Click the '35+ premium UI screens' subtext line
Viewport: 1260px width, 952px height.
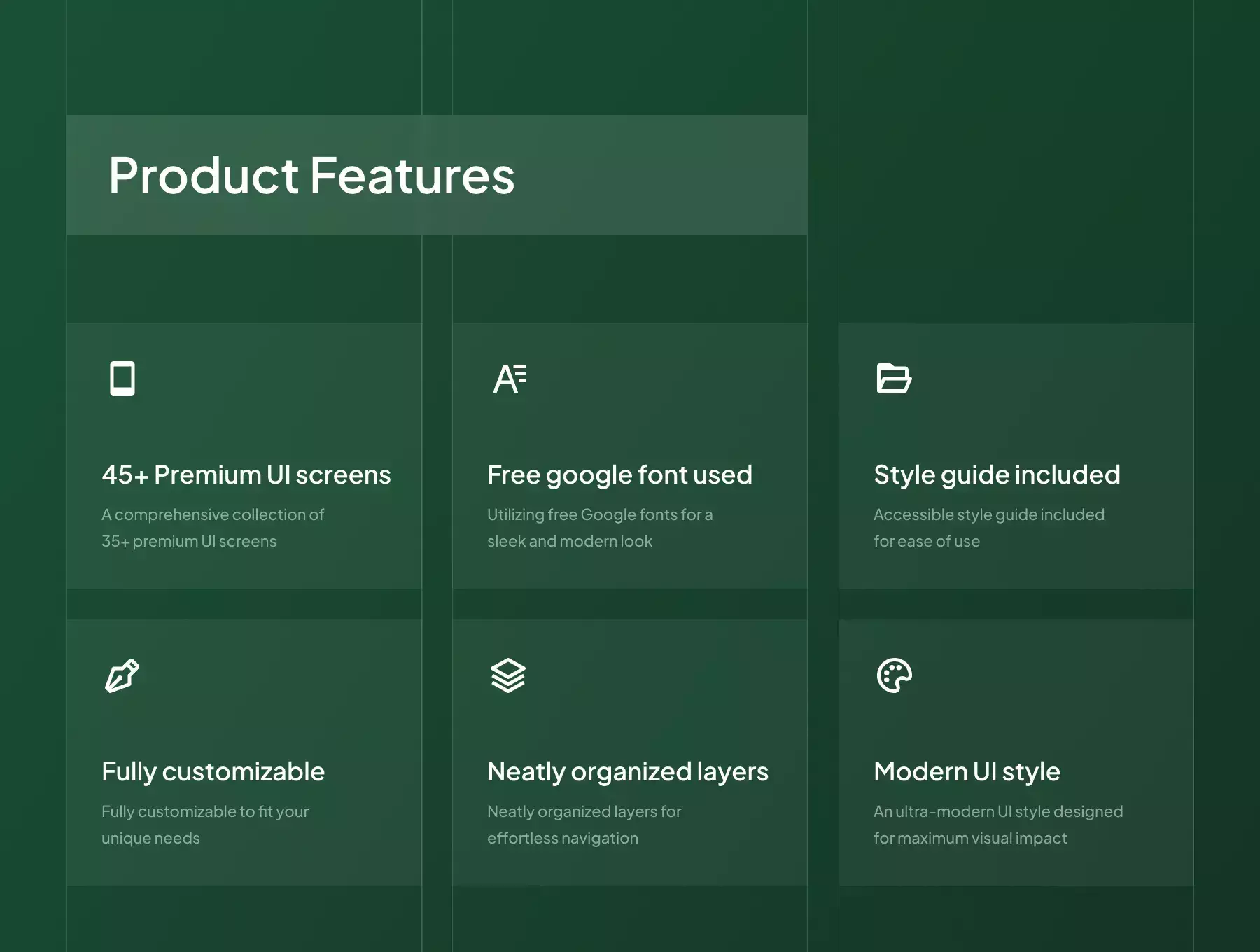click(189, 541)
